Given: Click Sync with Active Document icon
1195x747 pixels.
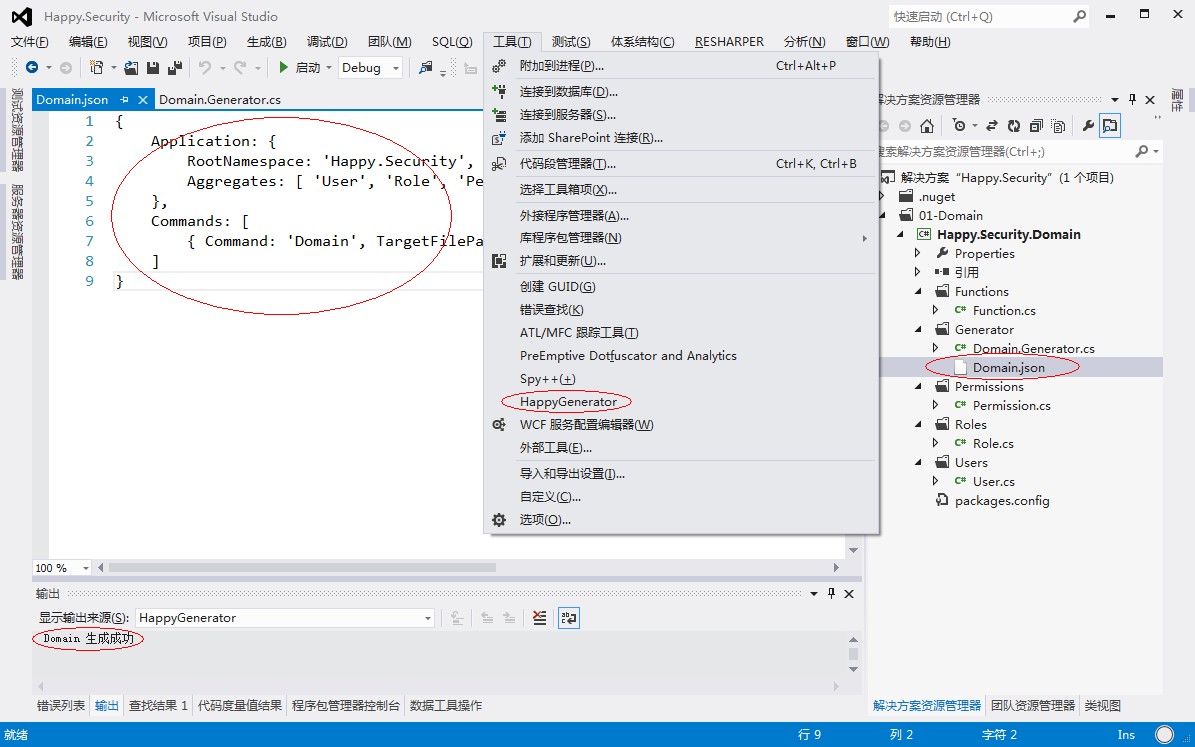Looking at the screenshot, I should (992, 126).
